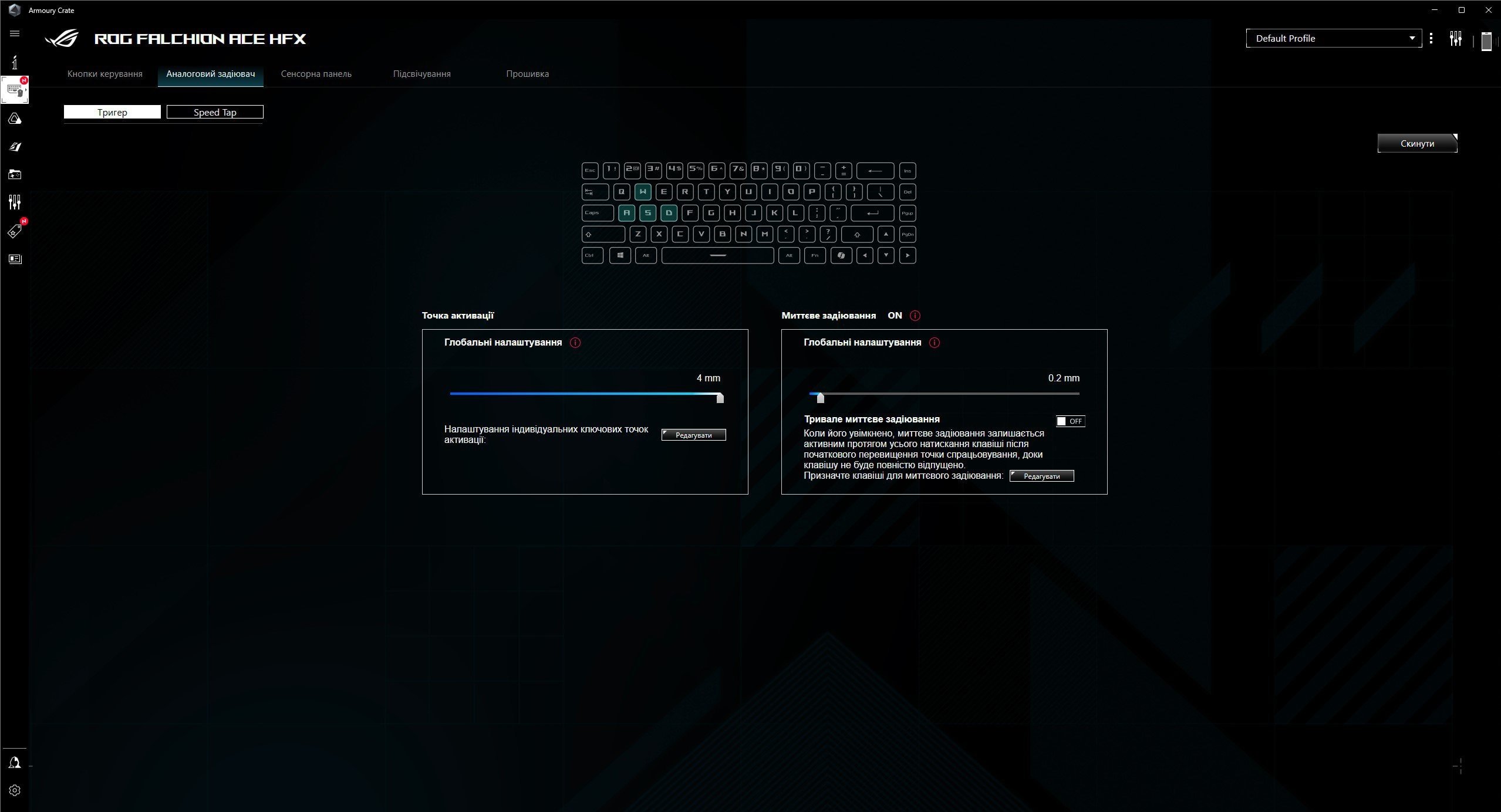Image resolution: width=1501 pixels, height=812 pixels.
Task: Click the 4 mm value label
Action: (x=709, y=378)
